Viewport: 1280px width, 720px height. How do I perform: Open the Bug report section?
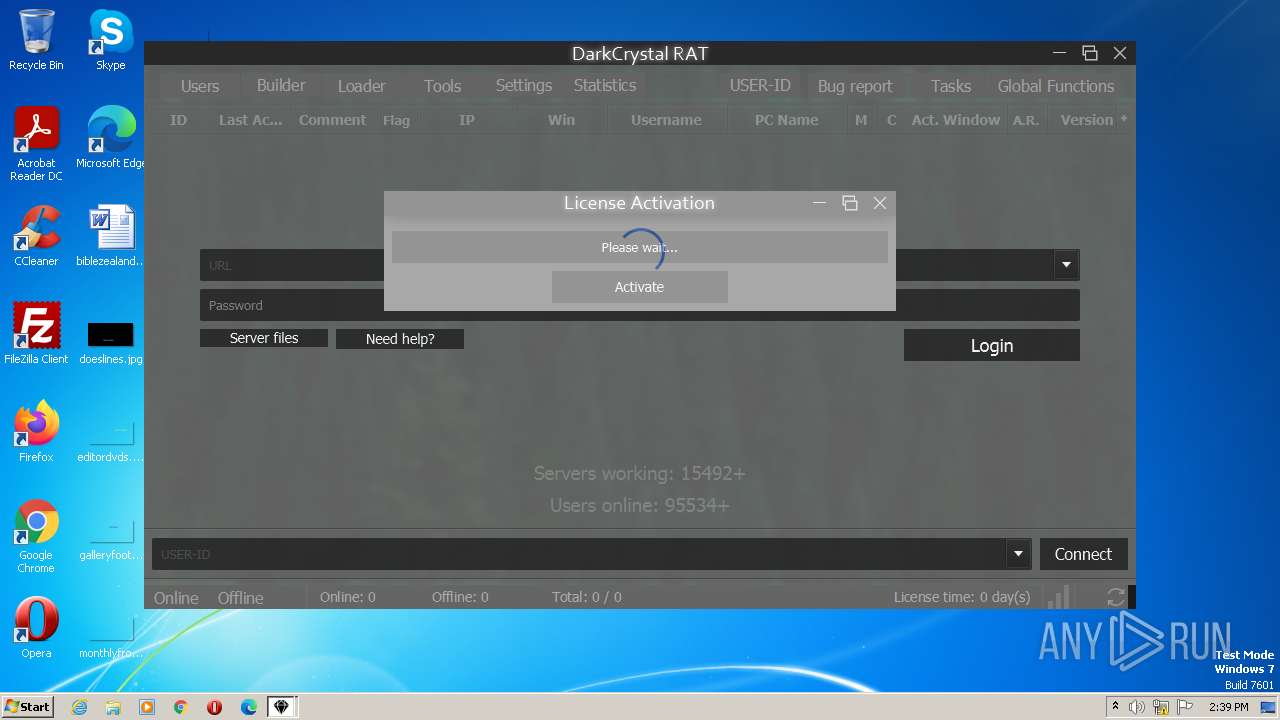click(855, 86)
